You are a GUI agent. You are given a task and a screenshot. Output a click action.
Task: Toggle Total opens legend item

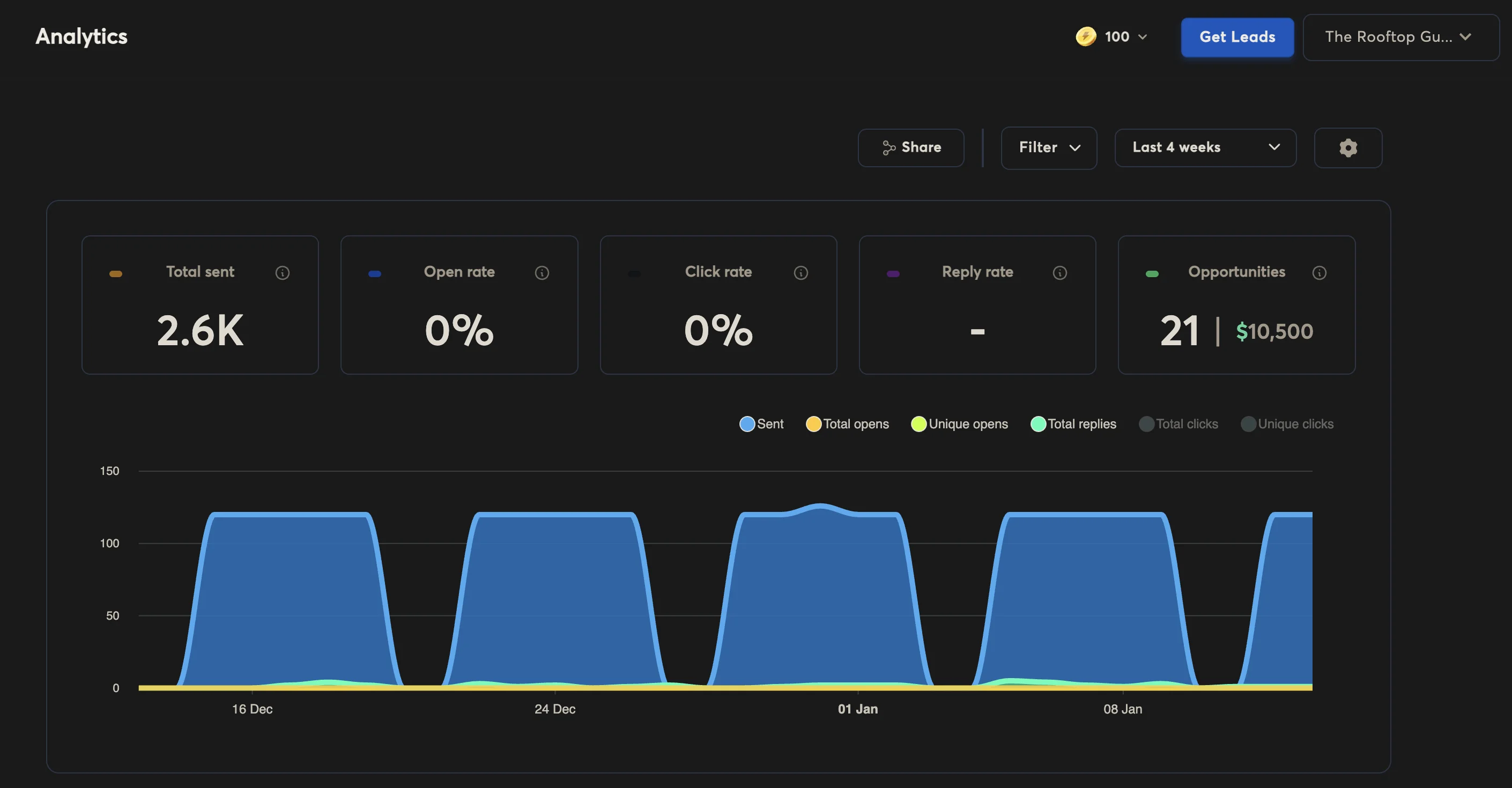coord(847,423)
